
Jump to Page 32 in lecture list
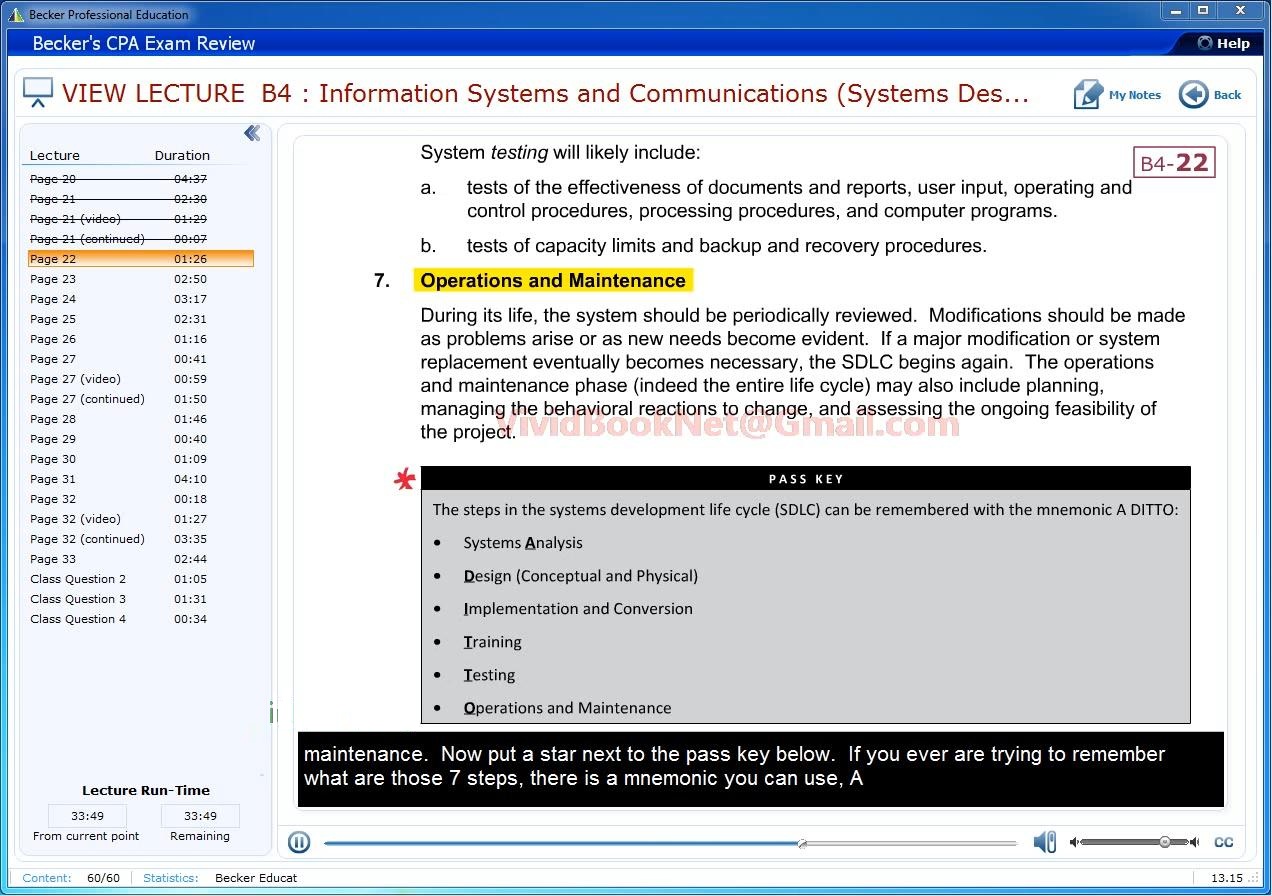[140, 499]
